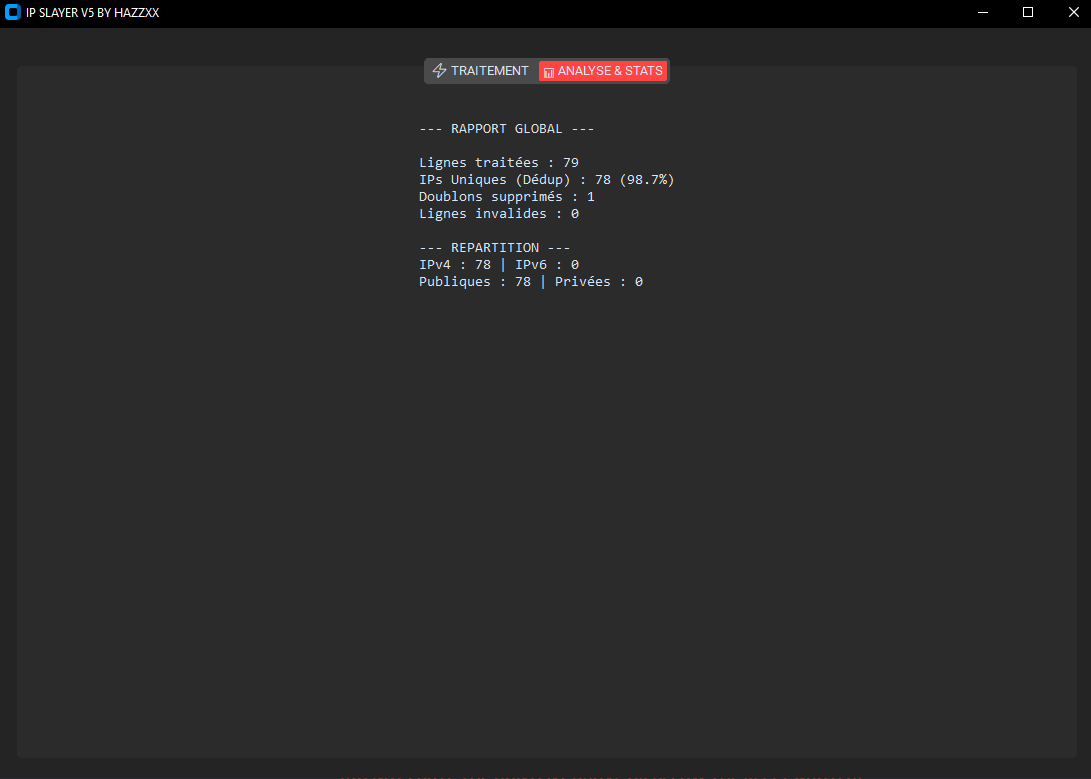Select the ANALYSE & STATS tab
The height and width of the screenshot is (779, 1091).
pos(603,71)
